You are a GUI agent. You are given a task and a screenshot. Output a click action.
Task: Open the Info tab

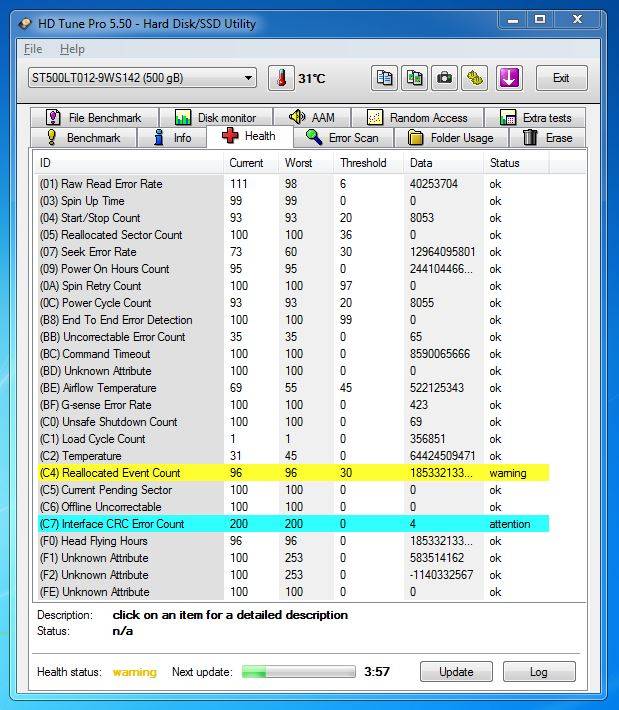[172, 138]
